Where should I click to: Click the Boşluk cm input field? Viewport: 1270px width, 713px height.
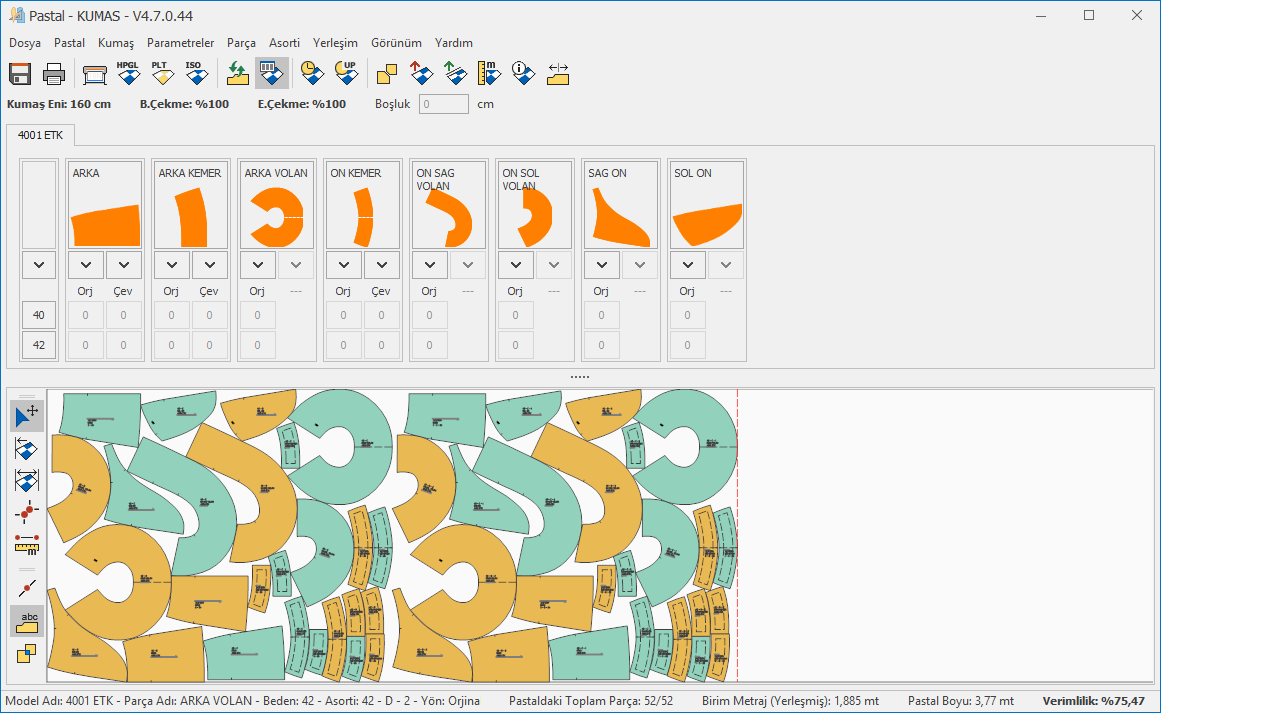click(443, 104)
